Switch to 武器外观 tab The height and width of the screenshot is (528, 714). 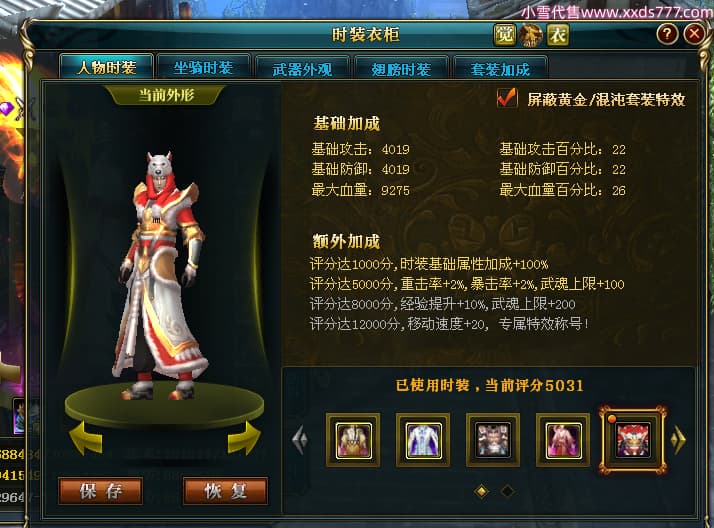coord(302,69)
